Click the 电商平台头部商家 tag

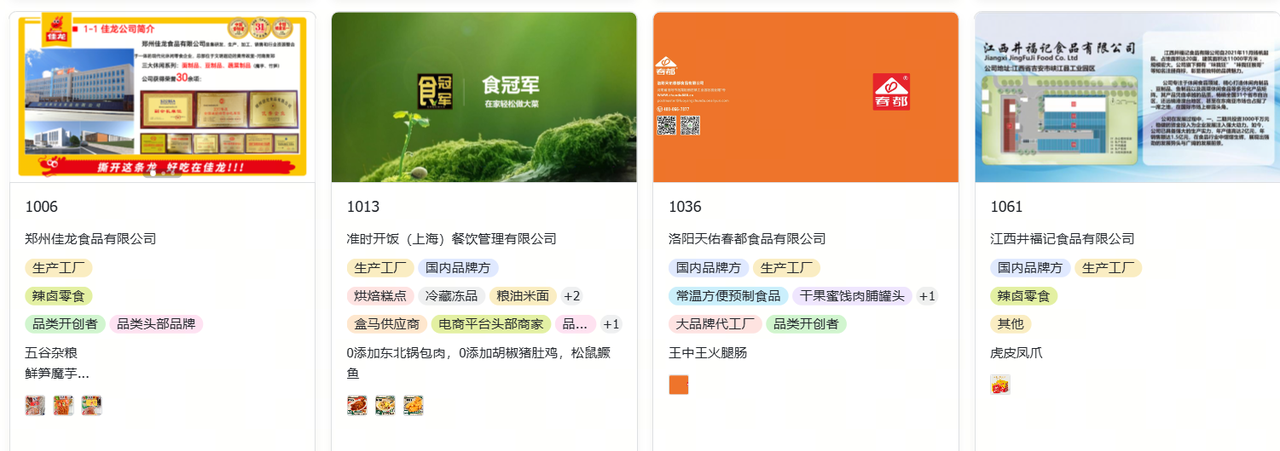491,324
